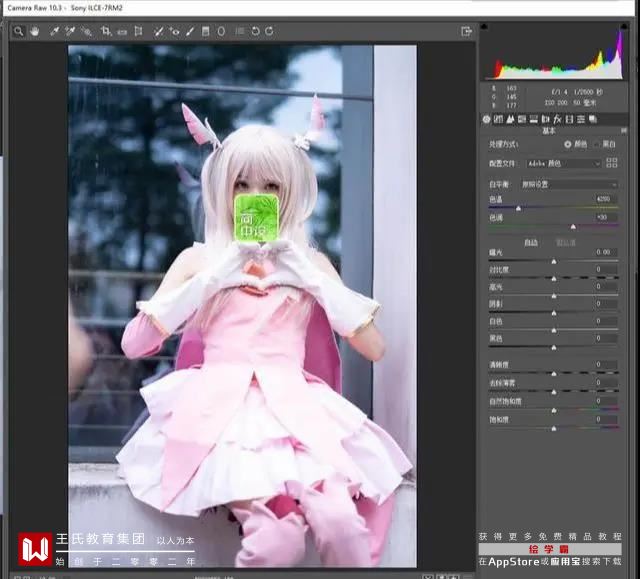Click the 去除薄雾 dehaze slider handle
This screenshot has height=579, width=640.
(554, 392)
